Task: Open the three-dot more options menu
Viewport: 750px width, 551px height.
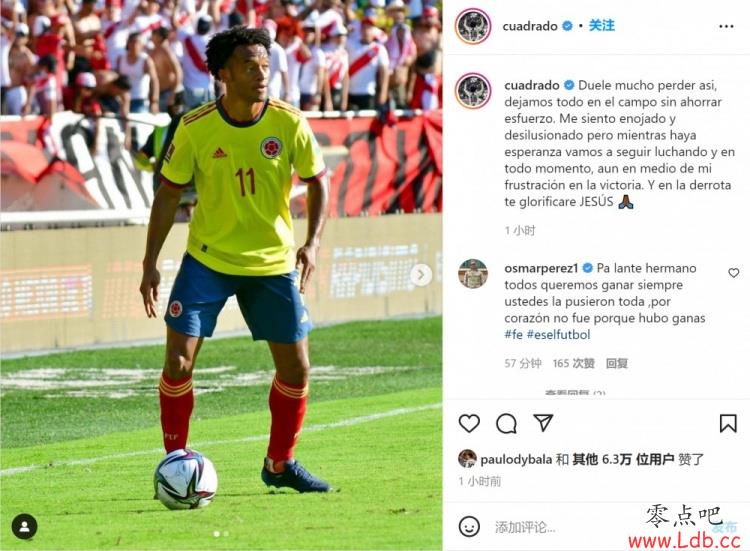Action: pyautogui.click(x=726, y=26)
